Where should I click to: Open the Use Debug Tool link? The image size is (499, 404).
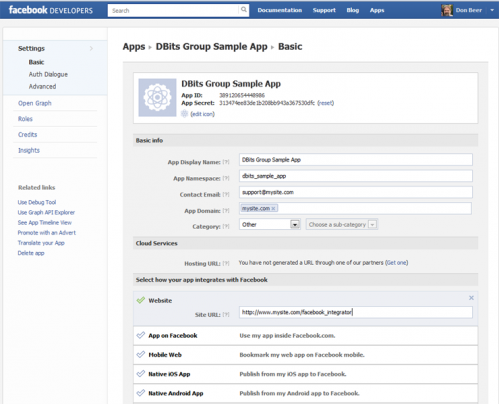tap(37, 202)
